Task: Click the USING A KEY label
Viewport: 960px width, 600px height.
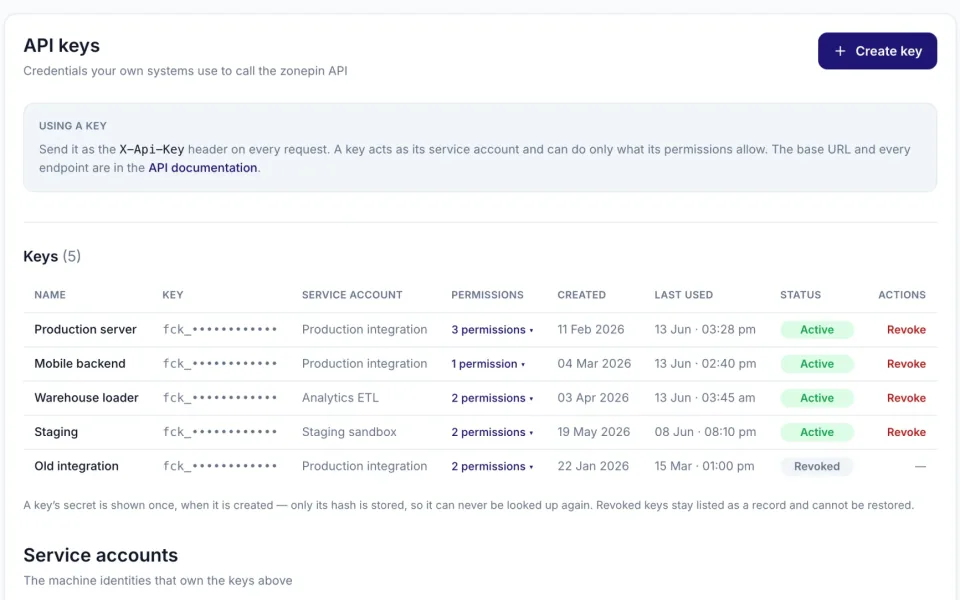Action: pyautogui.click(x=73, y=126)
